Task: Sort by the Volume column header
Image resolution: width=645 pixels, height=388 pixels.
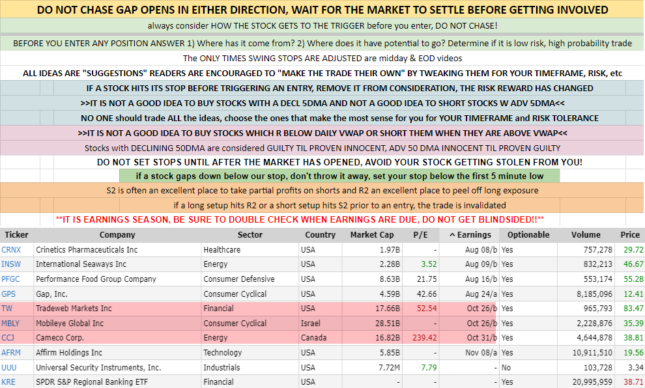Action: [x=585, y=235]
